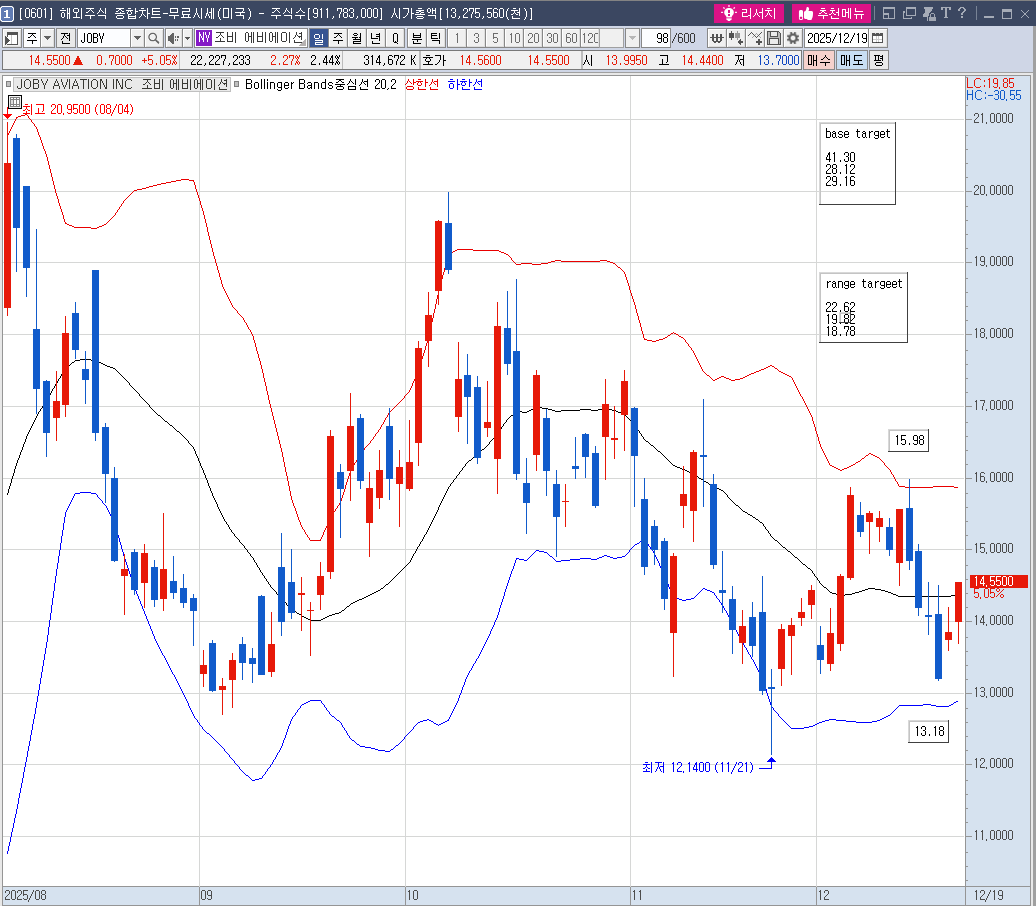Open the 리서치 research menu

tap(749, 13)
